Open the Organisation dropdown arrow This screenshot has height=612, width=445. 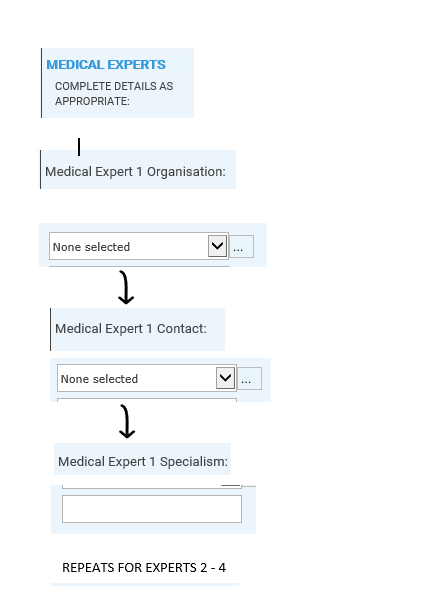217,246
